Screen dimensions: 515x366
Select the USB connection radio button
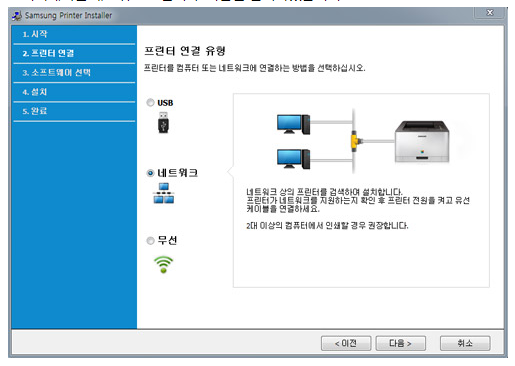pos(150,103)
